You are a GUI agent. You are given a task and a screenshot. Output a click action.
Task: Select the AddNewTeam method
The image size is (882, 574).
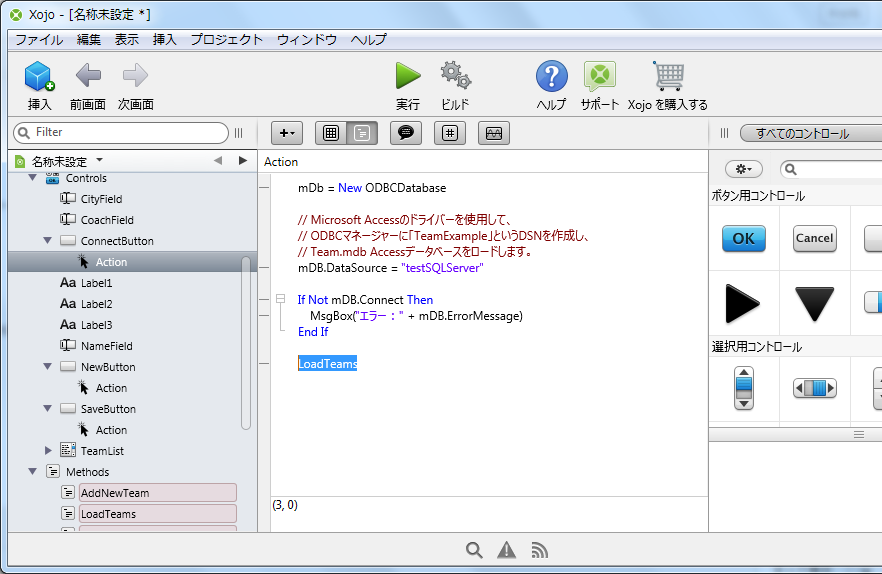(158, 493)
